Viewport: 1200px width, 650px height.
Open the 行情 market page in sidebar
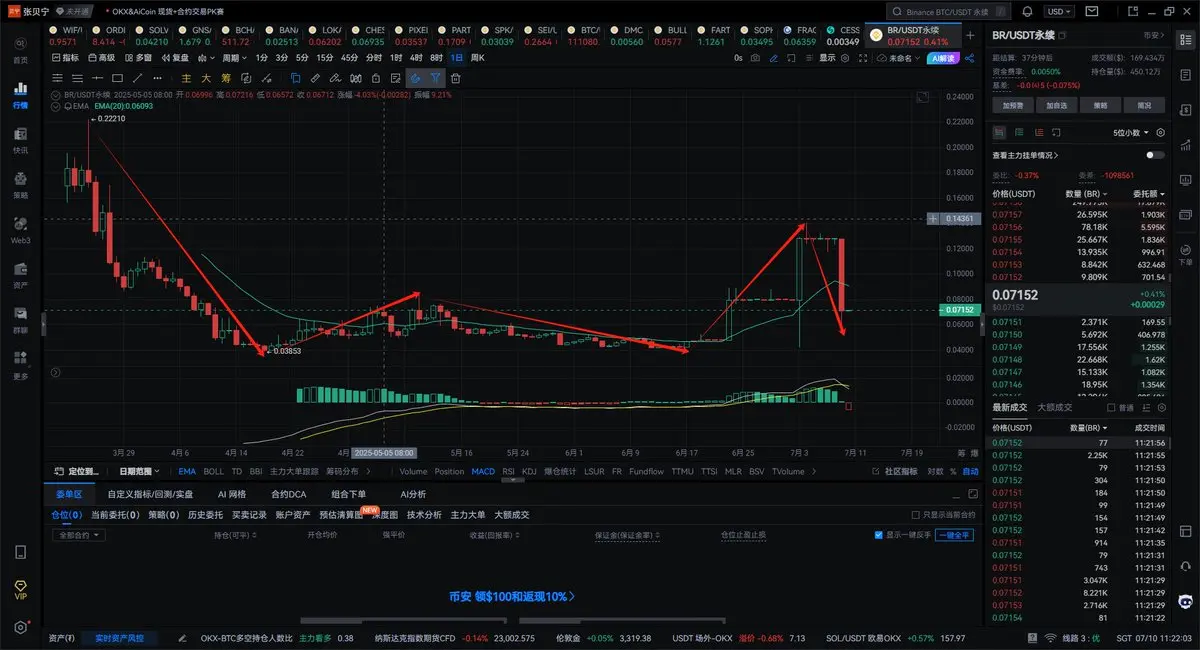point(20,95)
